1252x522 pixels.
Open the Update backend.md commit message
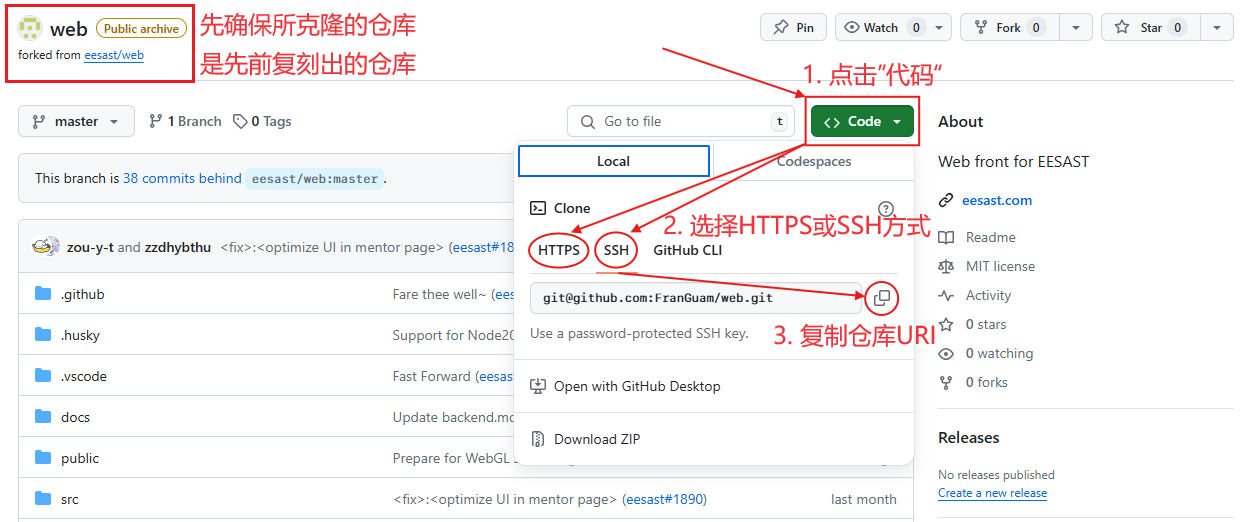[x=453, y=417]
